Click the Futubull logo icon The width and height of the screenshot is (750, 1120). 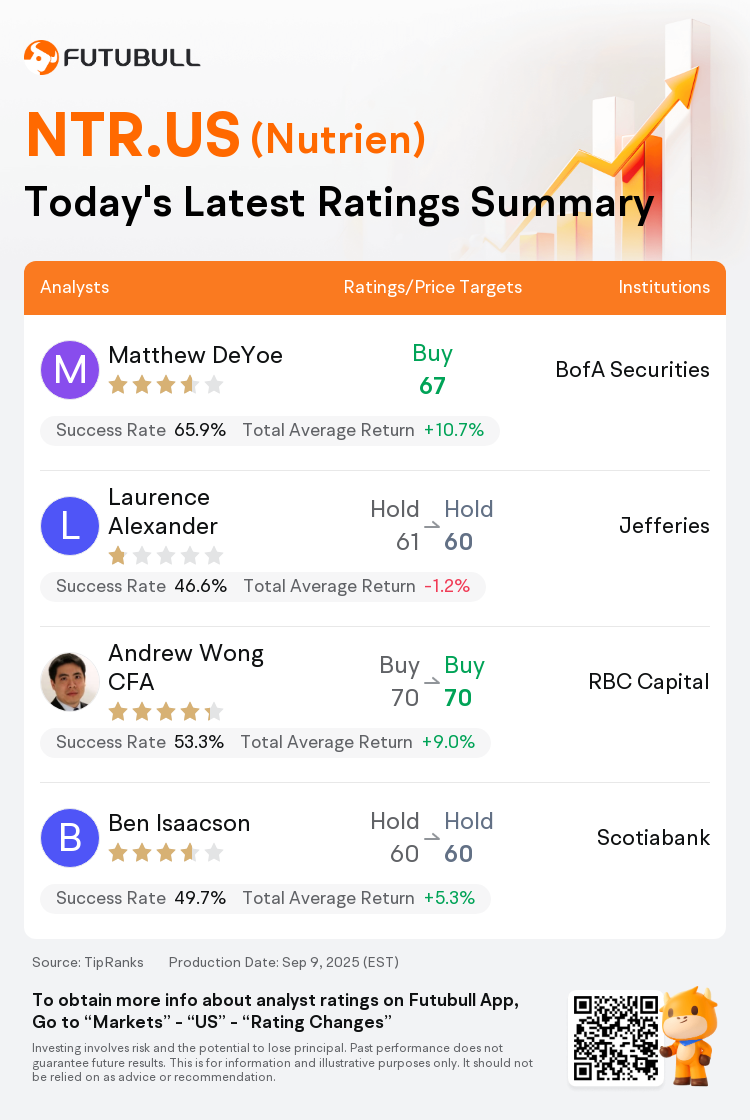pos(41,57)
